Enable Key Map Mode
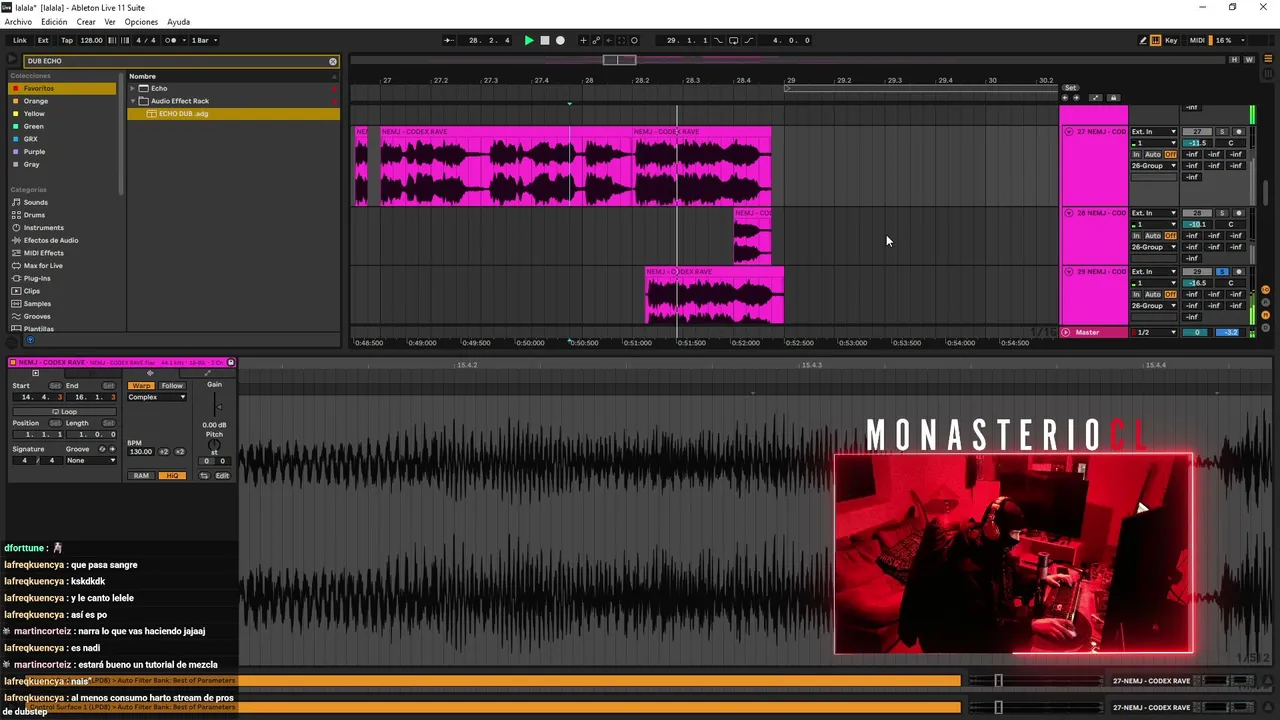The image size is (1280, 720). (1171, 40)
